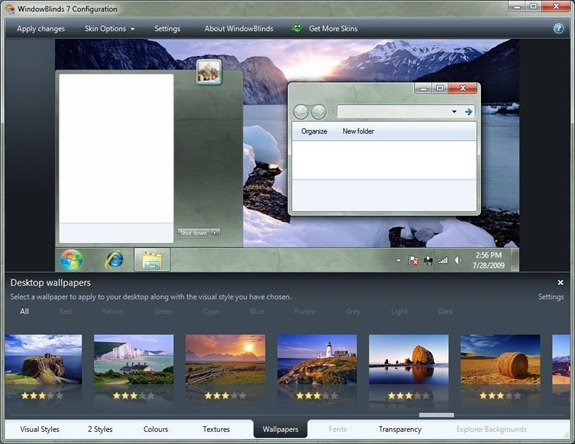
Task: Click Apply changes
Action: point(41,29)
